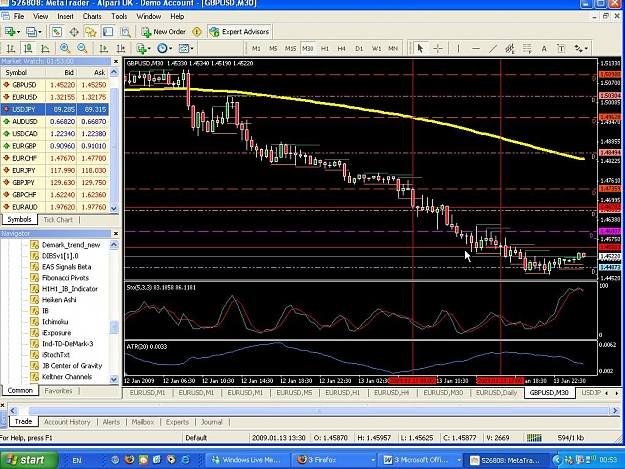Switch chart to line chart mode
This screenshot has height=469, width=625.
[45, 48]
